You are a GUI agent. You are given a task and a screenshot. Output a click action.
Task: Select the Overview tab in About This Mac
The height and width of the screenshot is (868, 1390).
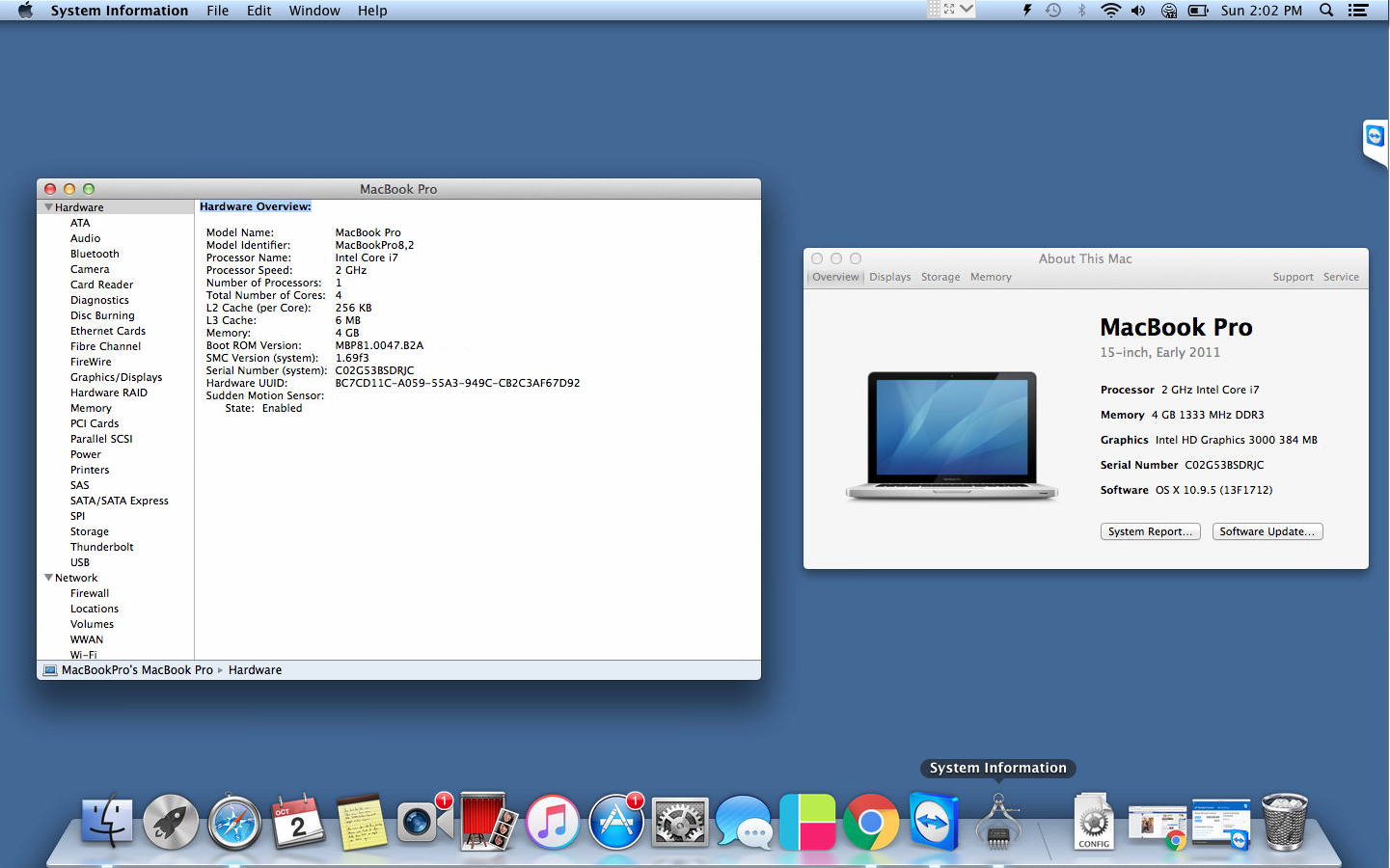[x=835, y=277]
